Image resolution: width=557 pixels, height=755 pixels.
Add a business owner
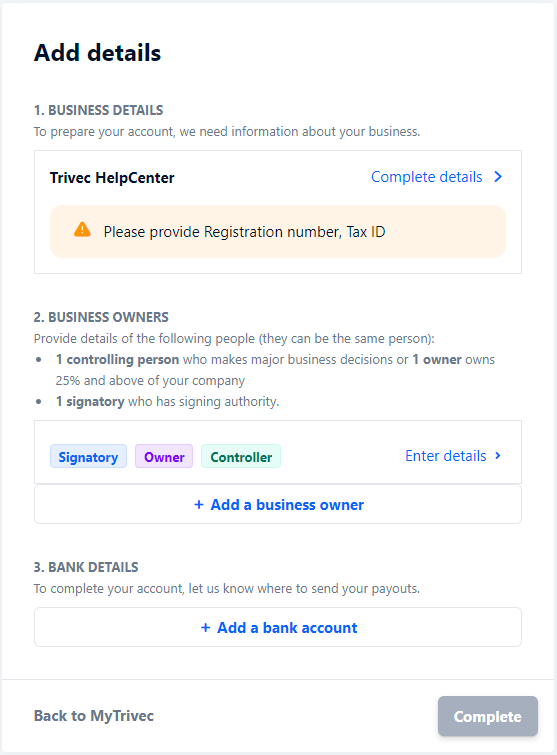[x=278, y=505]
